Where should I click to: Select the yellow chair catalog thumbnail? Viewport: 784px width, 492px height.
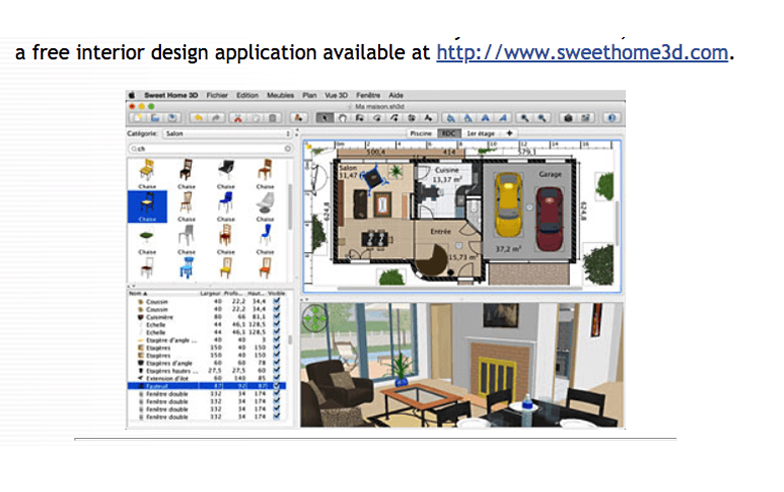pos(146,170)
